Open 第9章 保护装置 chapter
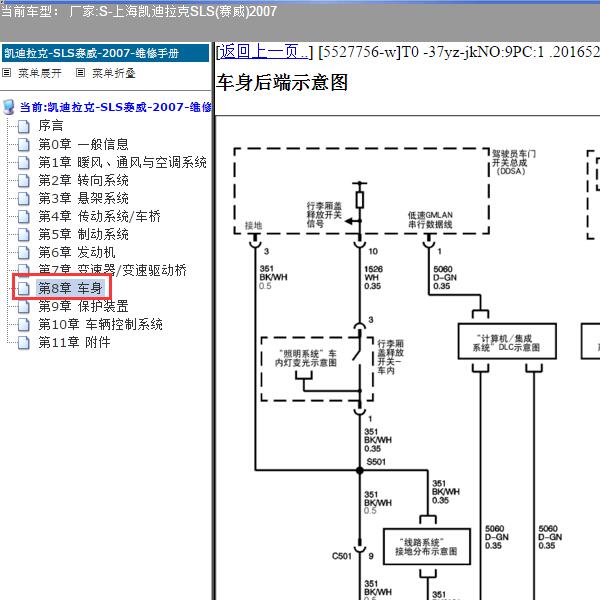 point(83,306)
